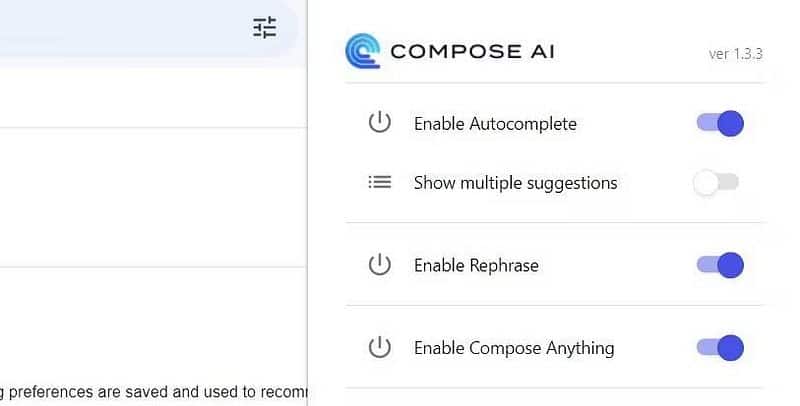Click the Compose AI swirl logo
The height and width of the screenshot is (406, 800).
(362, 50)
